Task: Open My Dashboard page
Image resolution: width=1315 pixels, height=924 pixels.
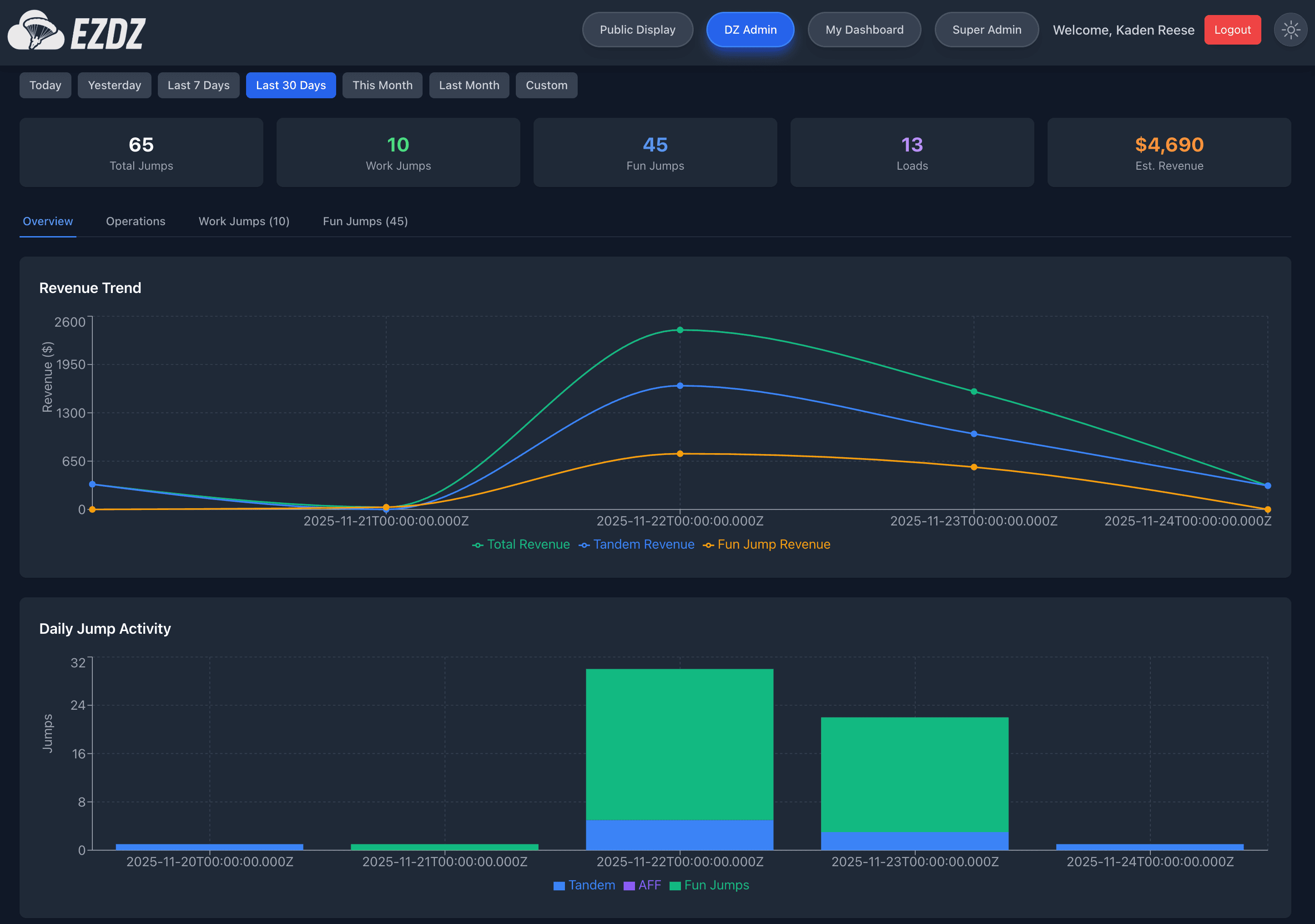Action: [x=864, y=30]
